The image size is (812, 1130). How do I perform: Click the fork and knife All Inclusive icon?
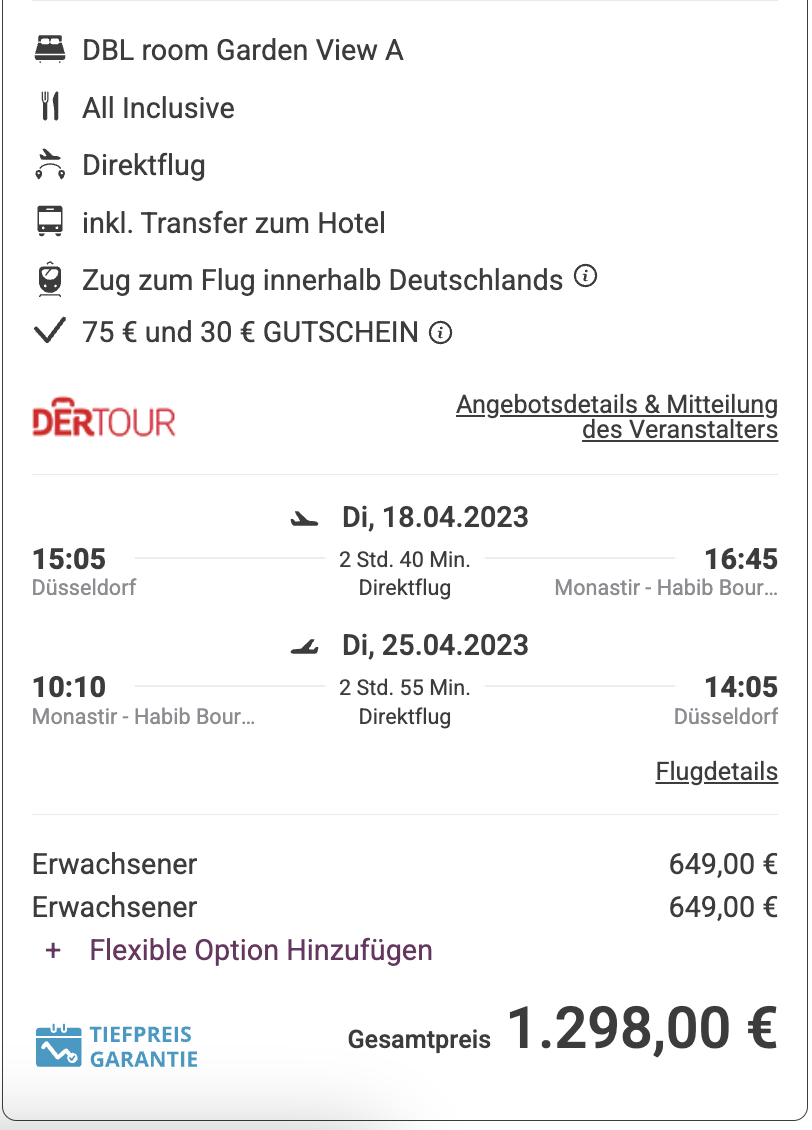click(x=50, y=107)
